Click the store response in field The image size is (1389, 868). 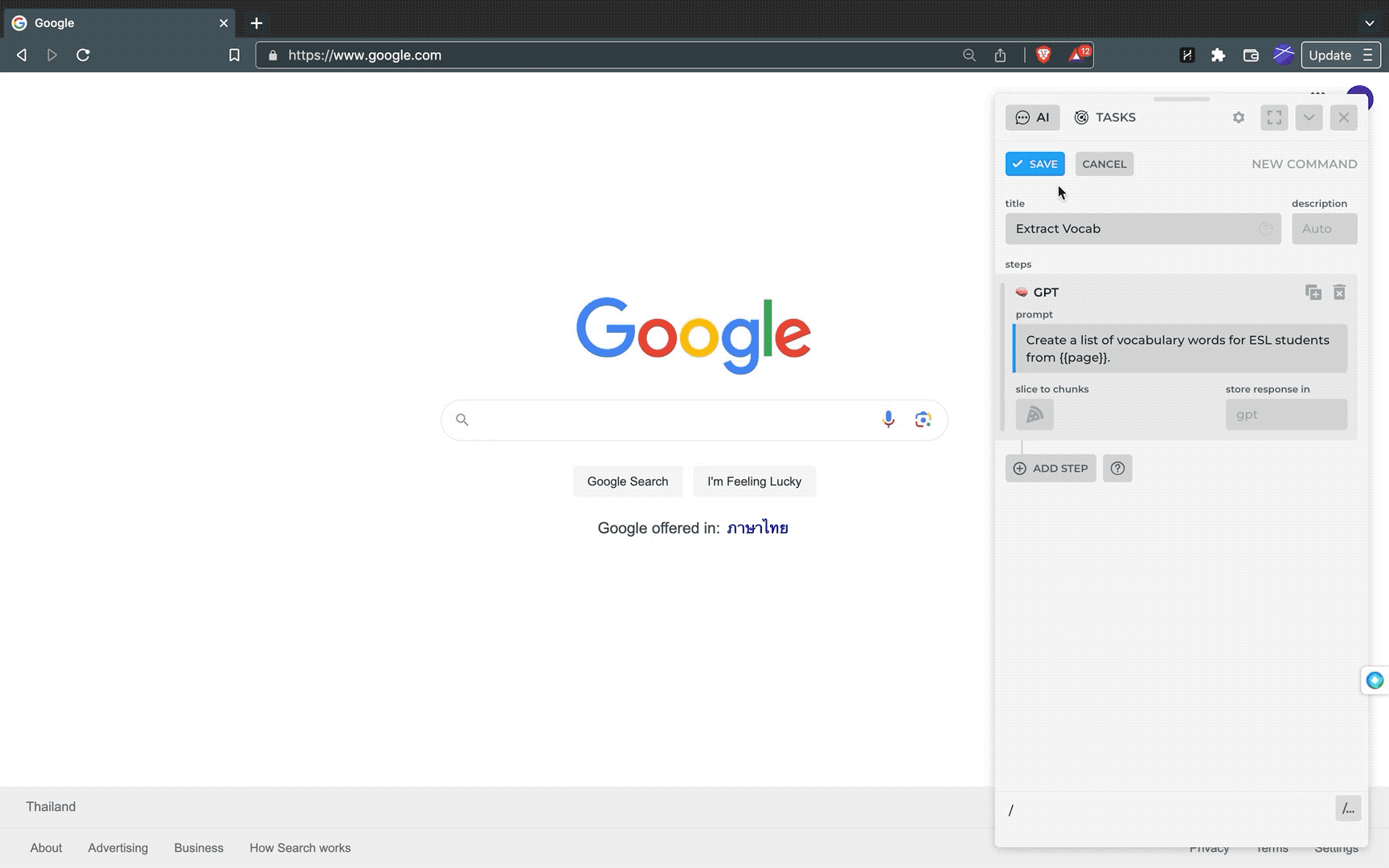point(1286,415)
